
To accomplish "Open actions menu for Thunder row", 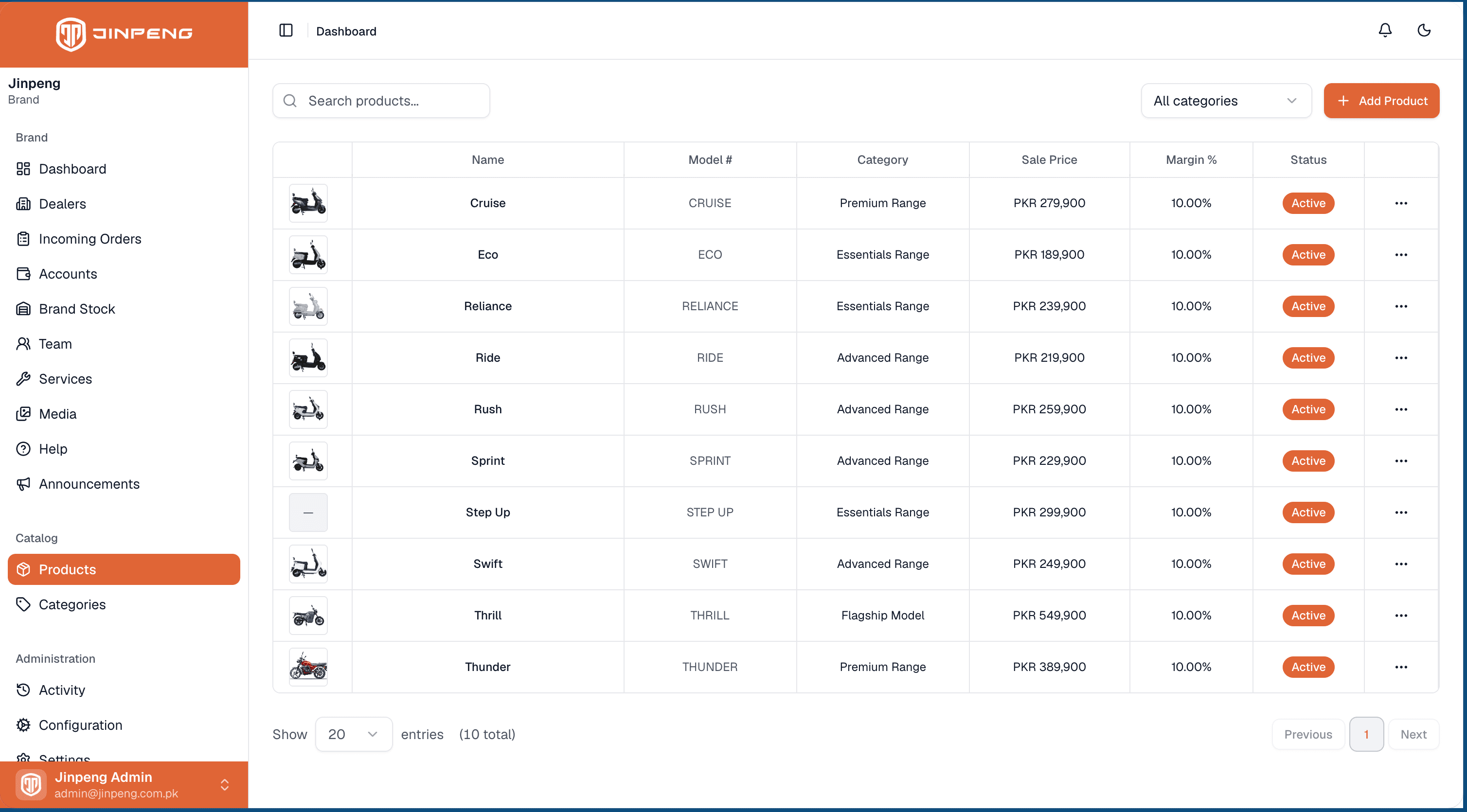I will [x=1401, y=668].
